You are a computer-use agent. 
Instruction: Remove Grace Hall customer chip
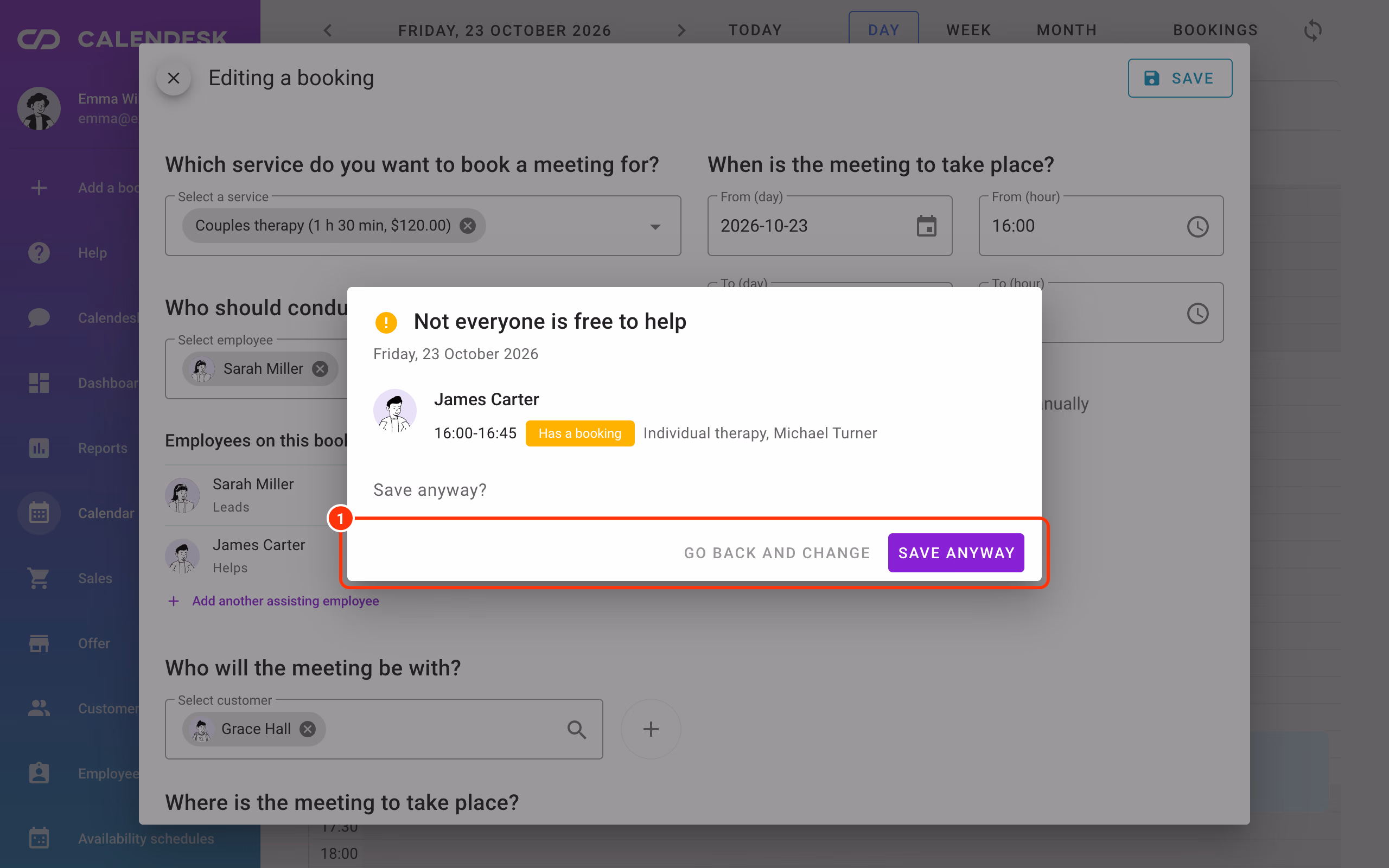tap(308, 729)
